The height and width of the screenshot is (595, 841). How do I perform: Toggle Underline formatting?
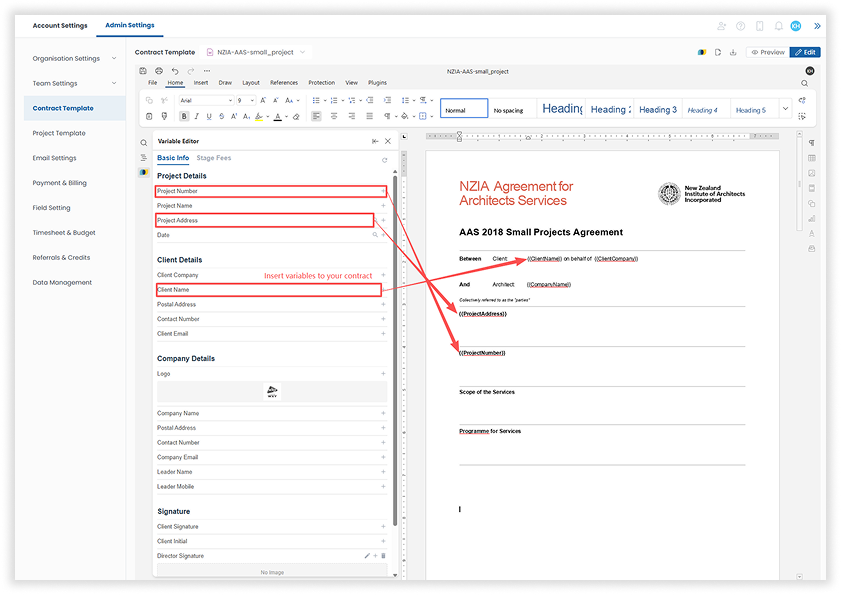(x=209, y=116)
